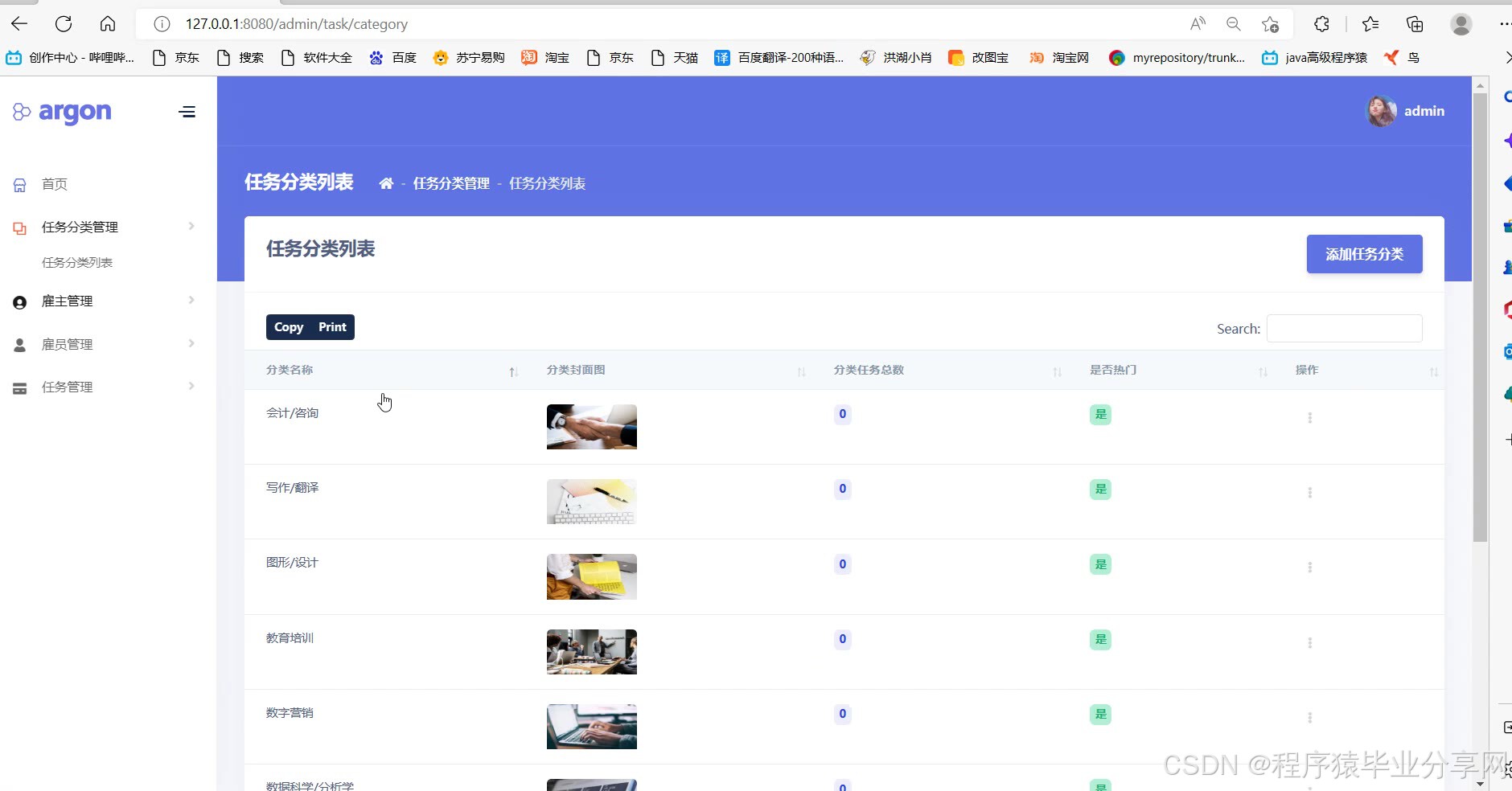Viewport: 1512px width, 791px height.
Task: Click the 首页 shop icon in sidebar
Action: pos(20,186)
